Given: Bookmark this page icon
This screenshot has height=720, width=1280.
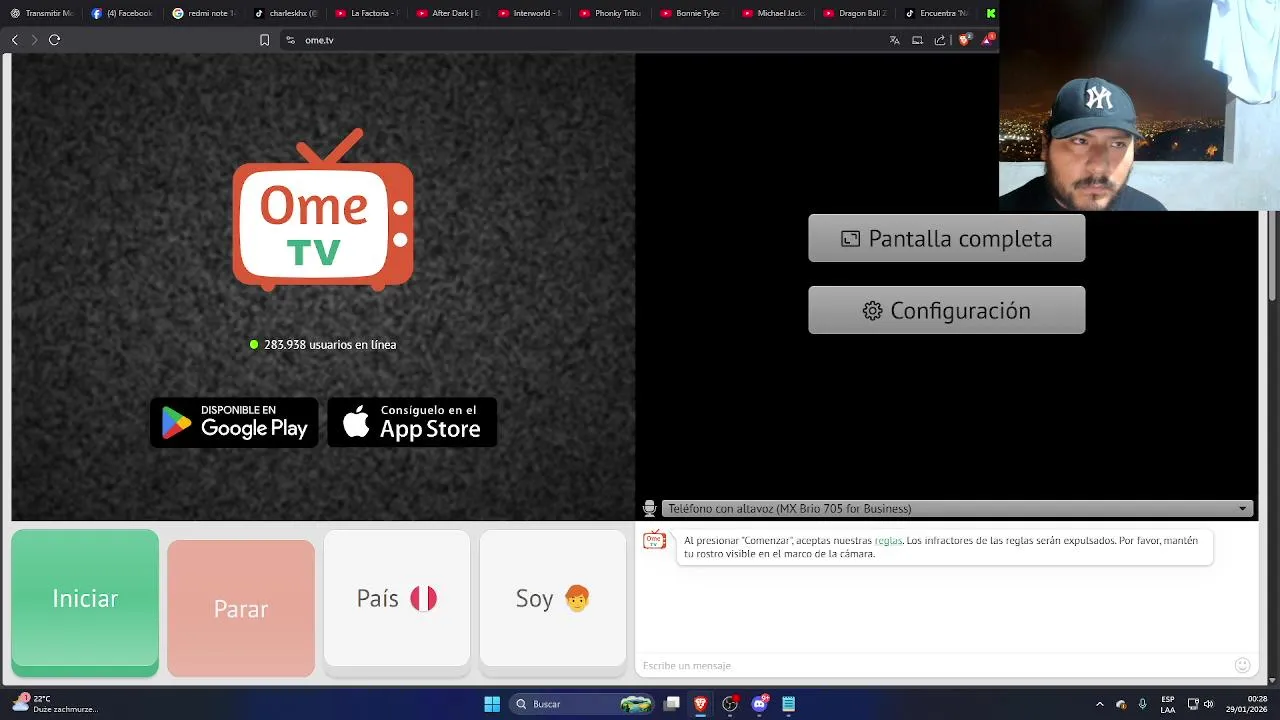Looking at the screenshot, I should tap(264, 40).
